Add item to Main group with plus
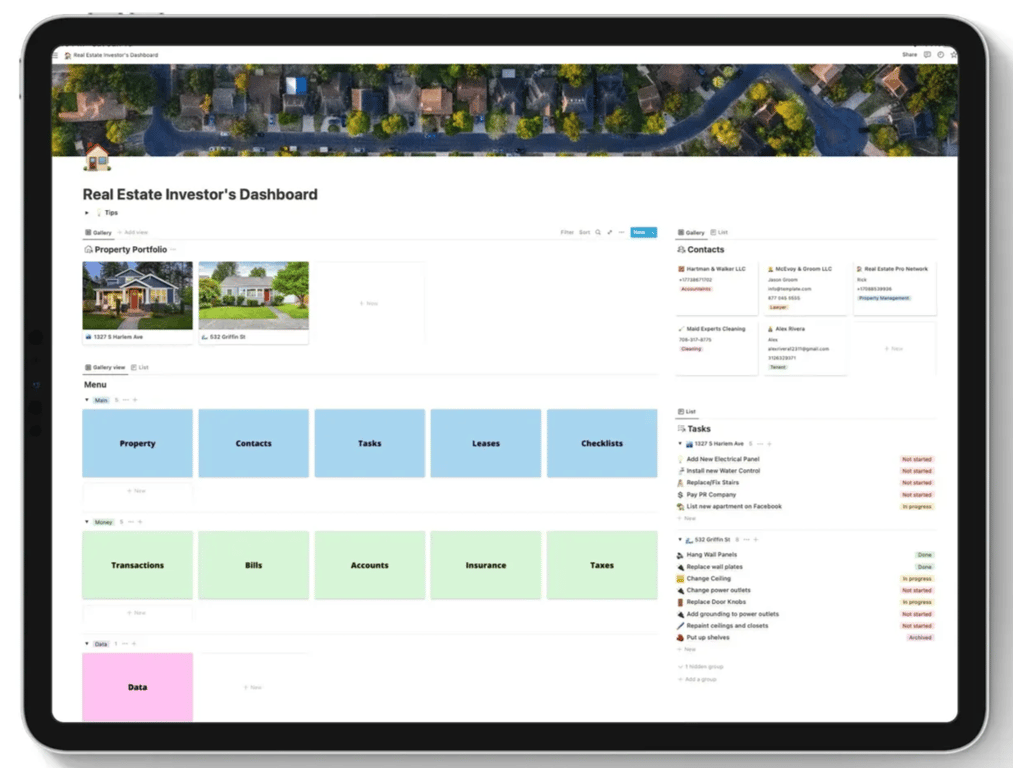The image size is (1013, 768). (x=135, y=400)
